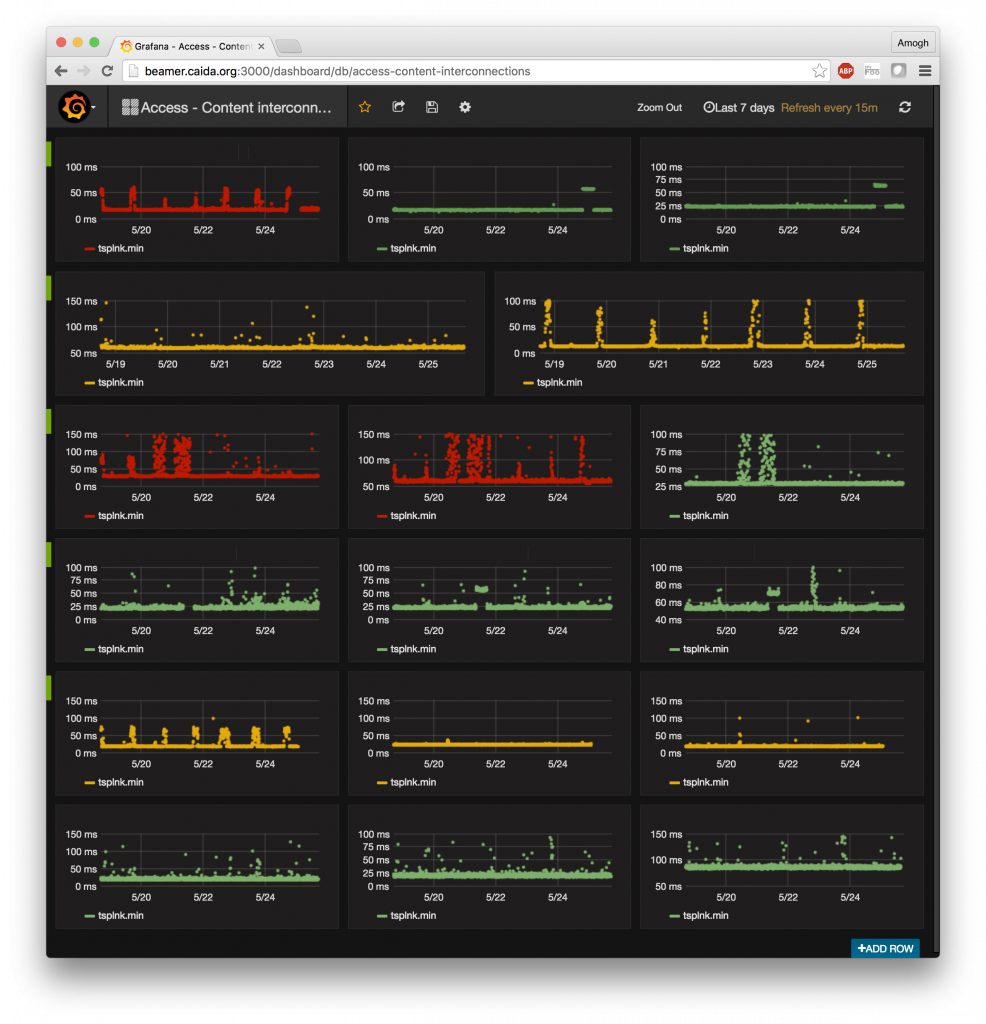Open the dashboard title dropdown

pos(227,108)
